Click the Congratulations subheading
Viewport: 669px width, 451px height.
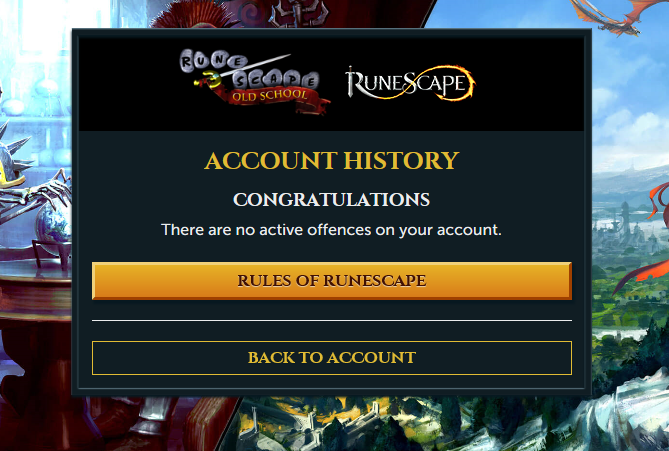click(x=332, y=200)
